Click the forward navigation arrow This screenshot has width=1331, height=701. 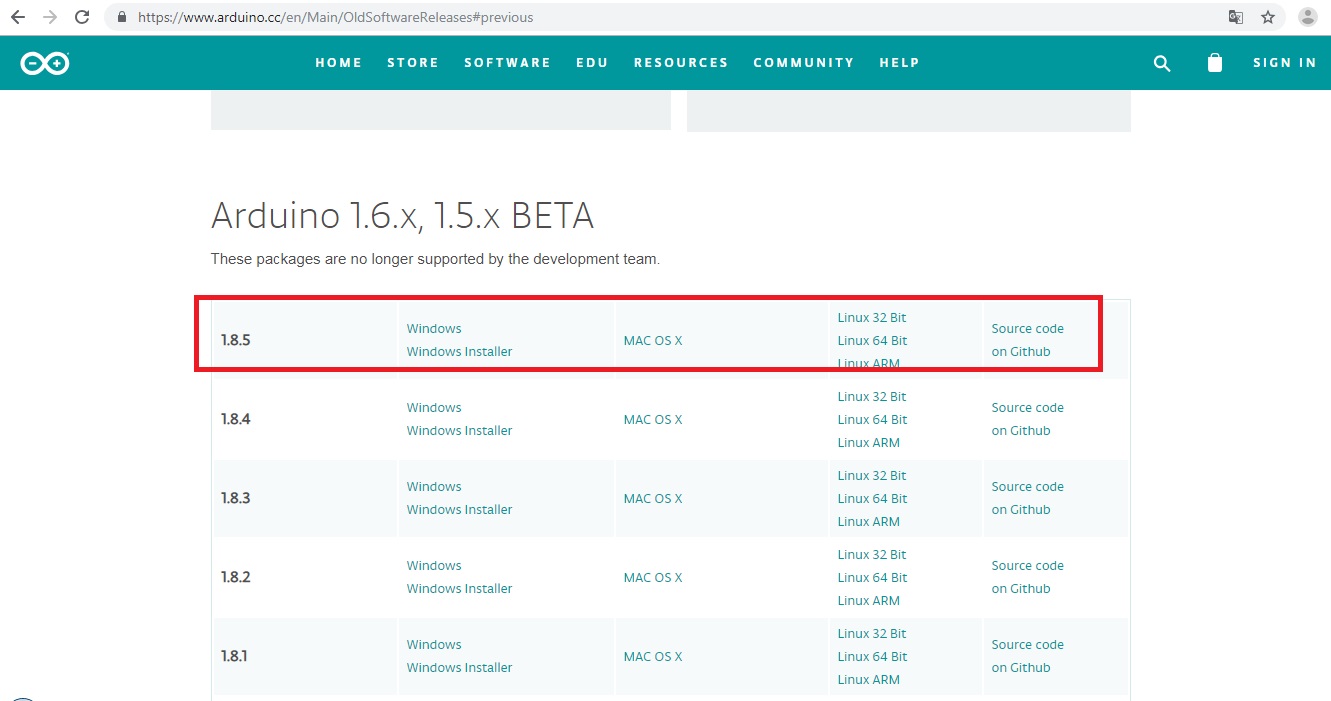[x=50, y=17]
